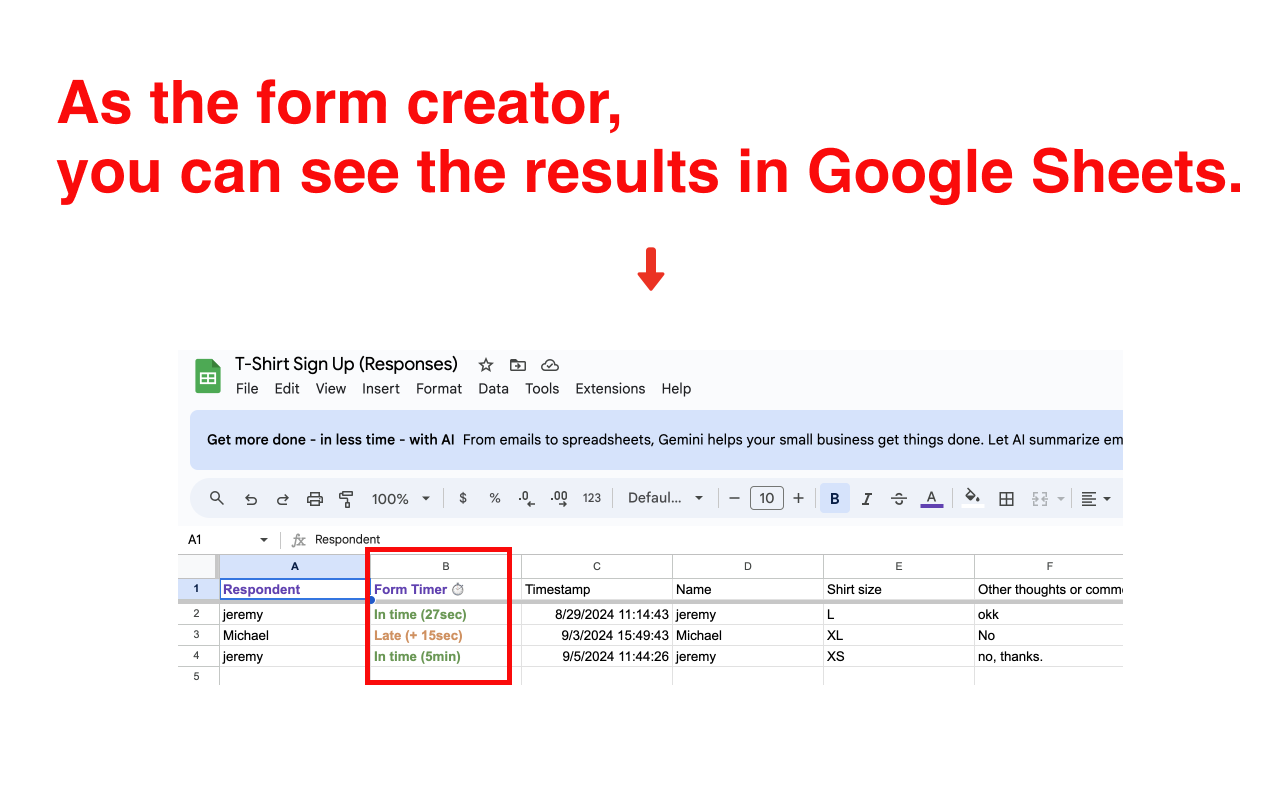This screenshot has width=1280, height=800.
Task: Open search within the spreadsheet toolbar
Action: (x=217, y=497)
